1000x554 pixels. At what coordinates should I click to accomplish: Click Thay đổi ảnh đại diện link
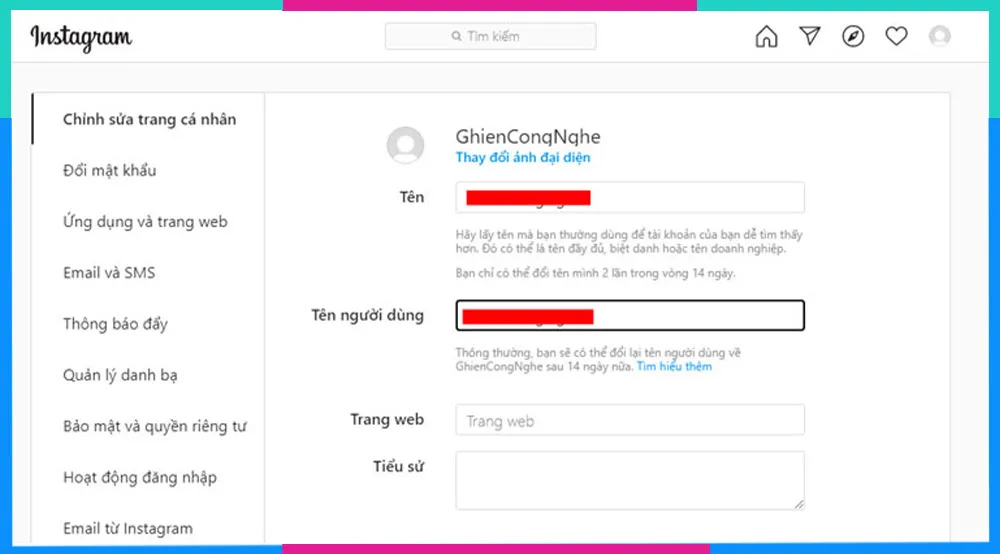(x=522, y=157)
